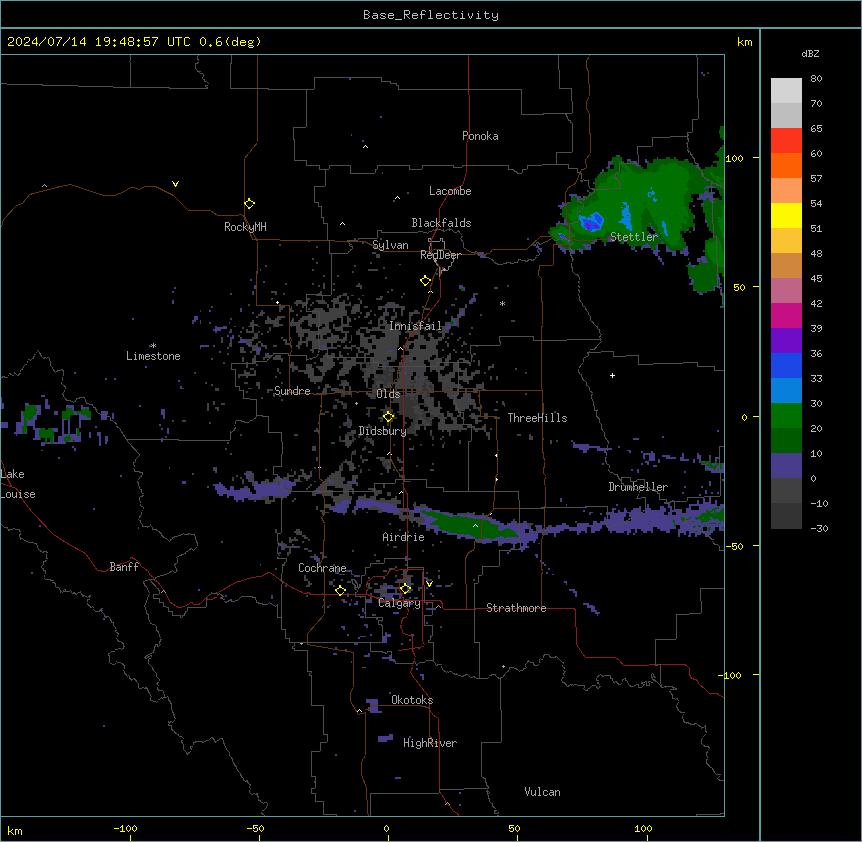This screenshot has width=862, height=842.
Task: Click the ThreeHills label
Action: pos(537,418)
